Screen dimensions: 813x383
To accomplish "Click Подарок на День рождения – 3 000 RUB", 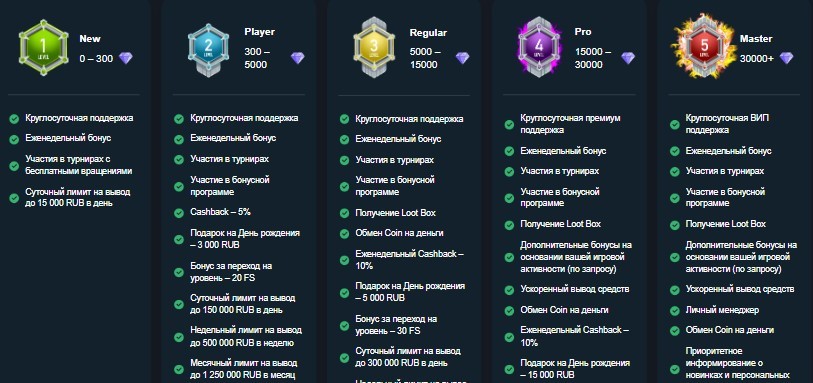I will coord(245,239).
